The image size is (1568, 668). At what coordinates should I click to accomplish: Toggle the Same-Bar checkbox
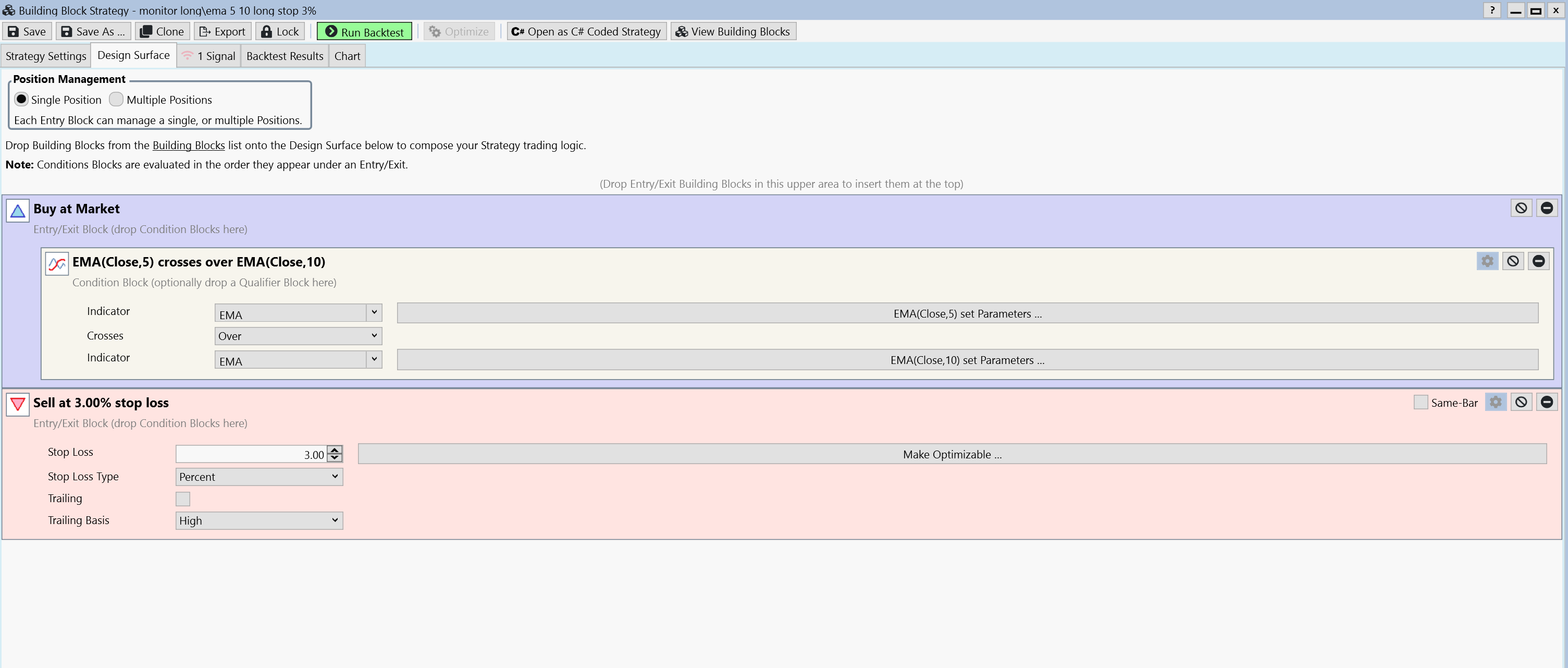pos(1421,403)
